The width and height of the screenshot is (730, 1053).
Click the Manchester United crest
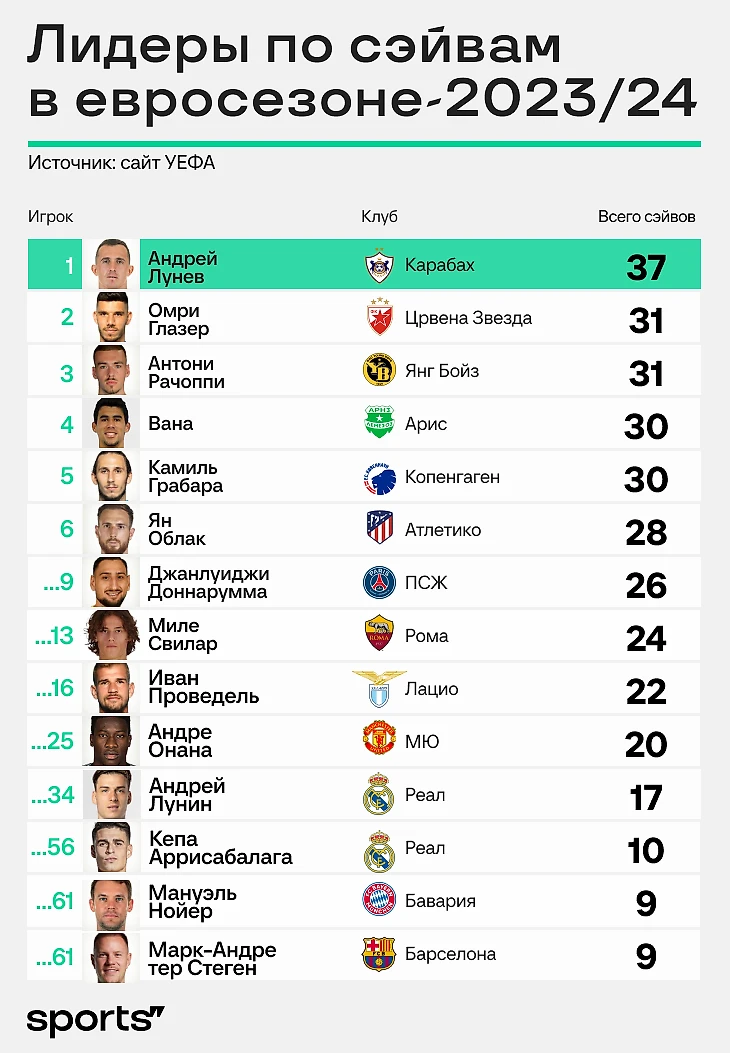click(378, 742)
